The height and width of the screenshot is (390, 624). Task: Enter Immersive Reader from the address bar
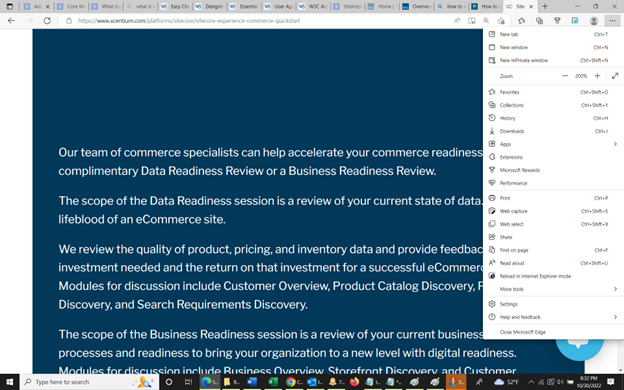[x=472, y=21]
